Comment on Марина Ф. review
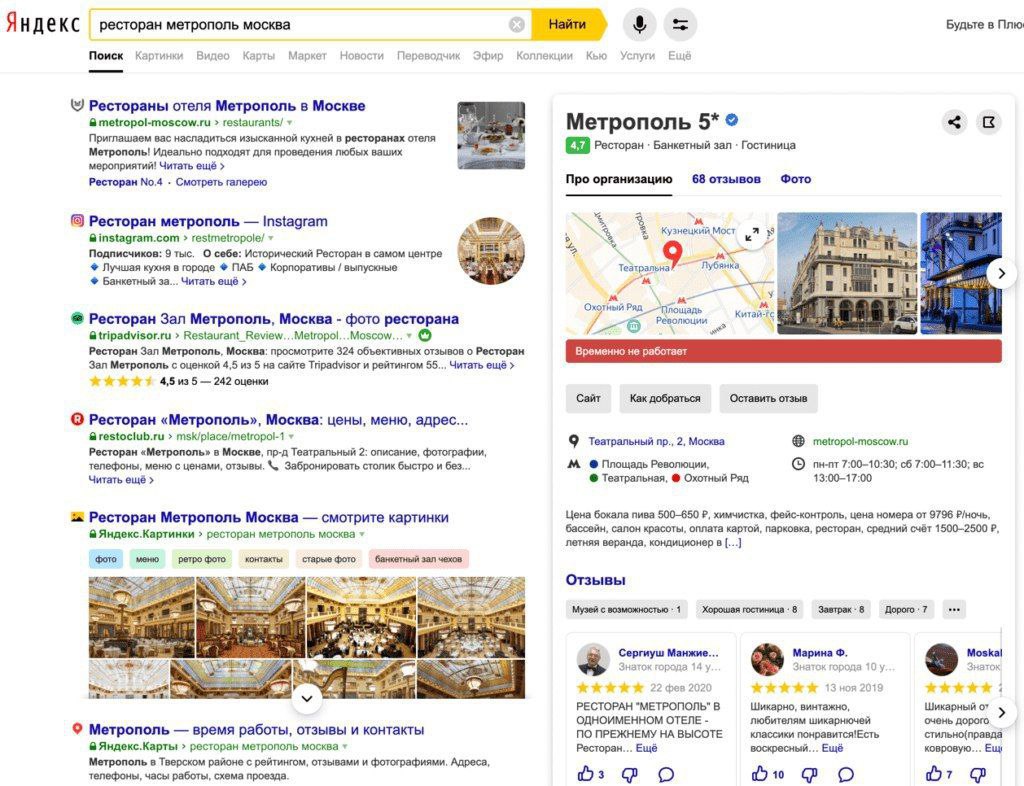This screenshot has width=1024, height=786. coord(846,775)
